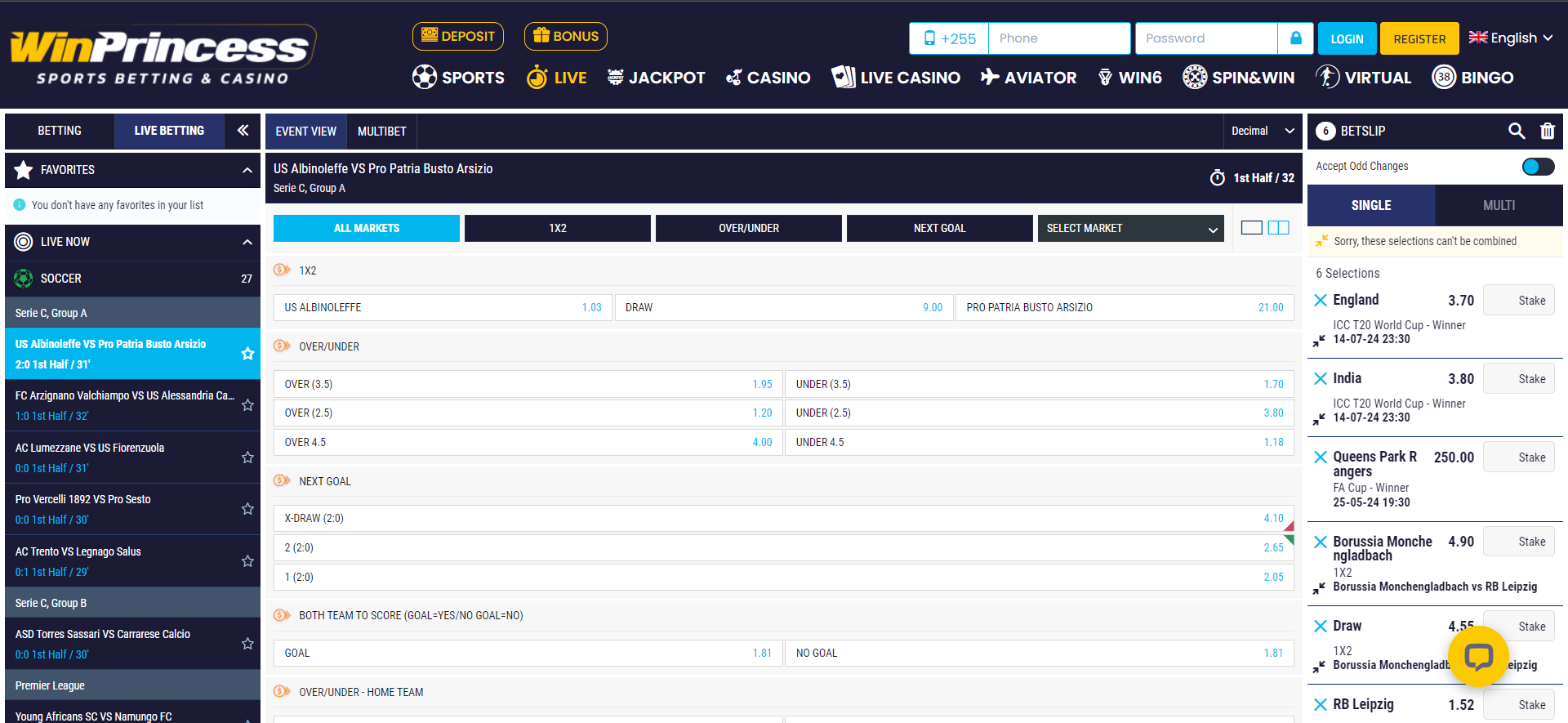Viewport: 1568px width, 723px height.
Task: Favorite AC Trento VS Legnago Salus star
Action: point(247,561)
